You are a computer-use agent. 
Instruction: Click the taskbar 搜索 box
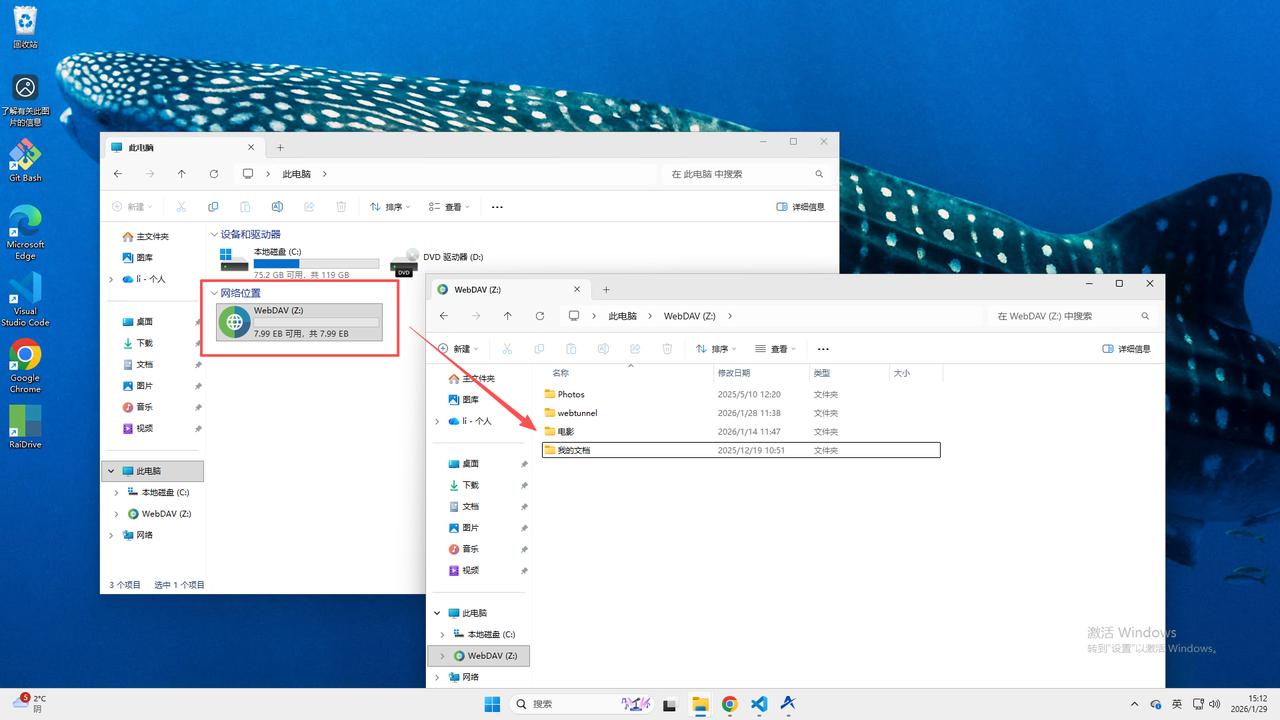584,704
